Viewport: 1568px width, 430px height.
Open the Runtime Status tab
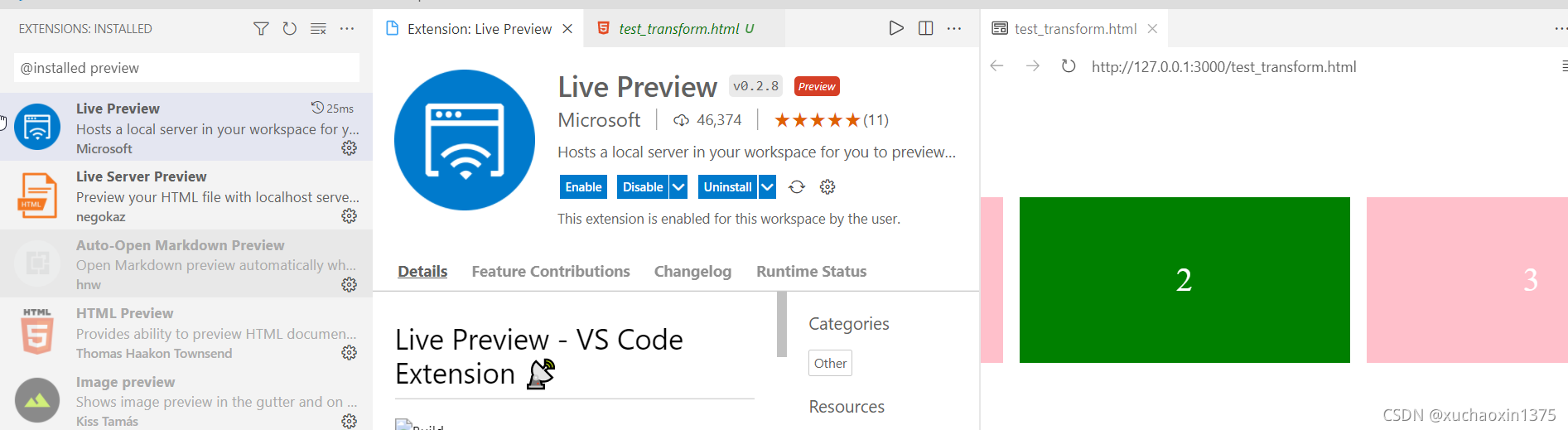click(812, 272)
